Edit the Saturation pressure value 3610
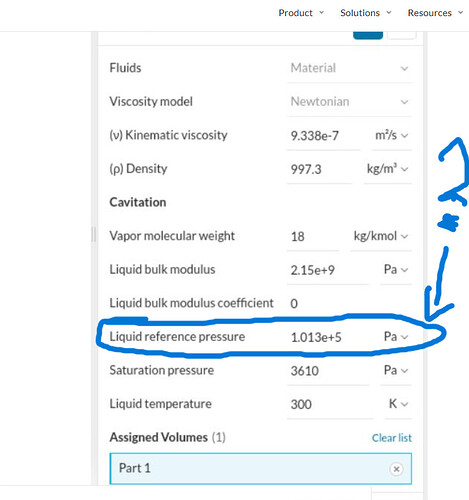The image size is (469, 500). pyautogui.click(x=328, y=370)
